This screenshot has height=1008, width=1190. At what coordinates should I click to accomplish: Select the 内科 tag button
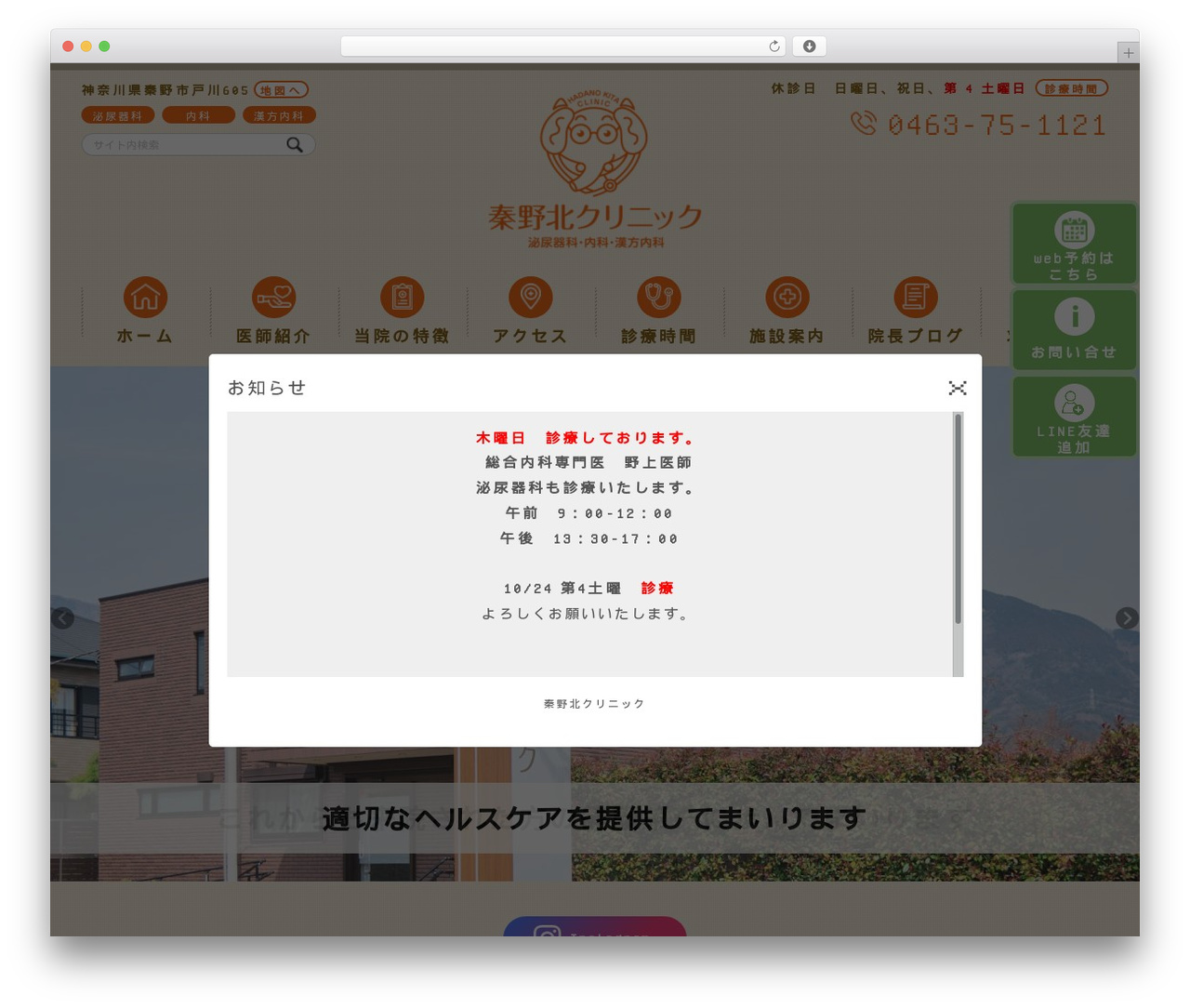click(198, 115)
